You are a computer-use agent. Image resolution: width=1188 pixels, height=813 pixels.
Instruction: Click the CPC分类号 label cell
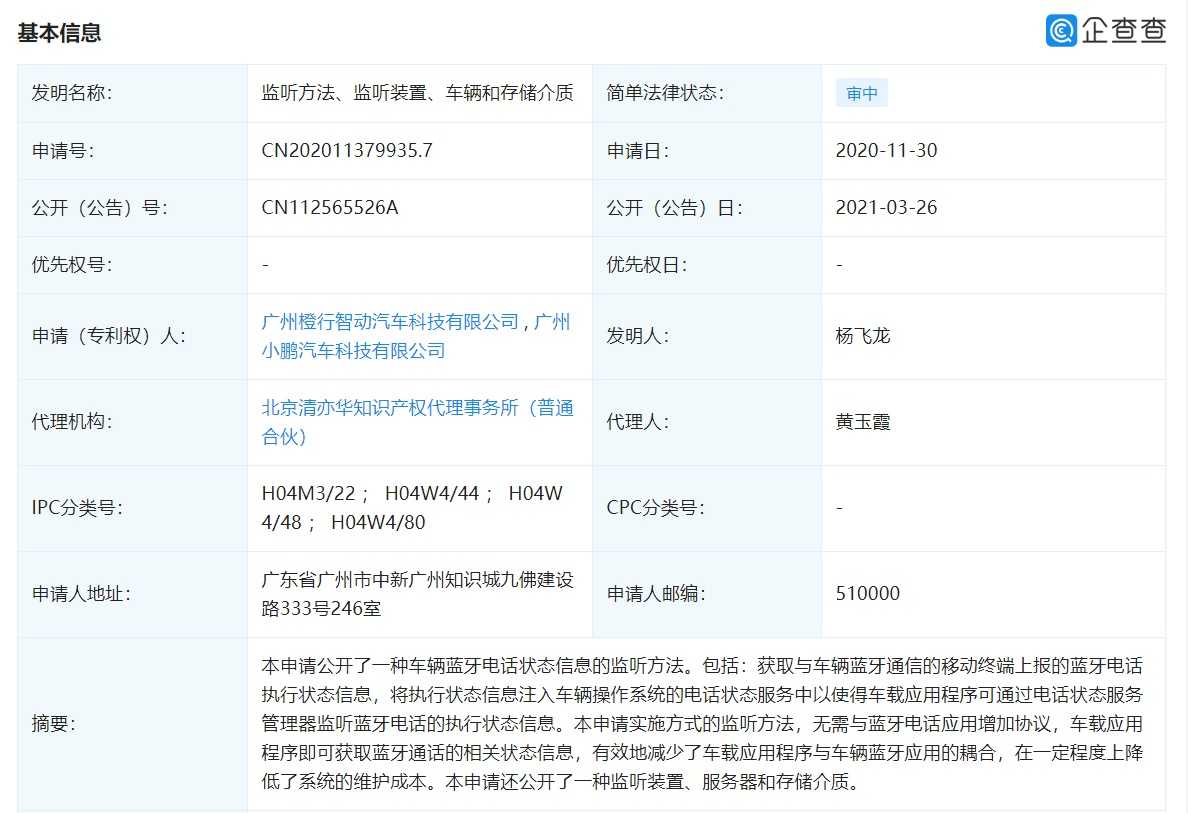[x=707, y=508]
